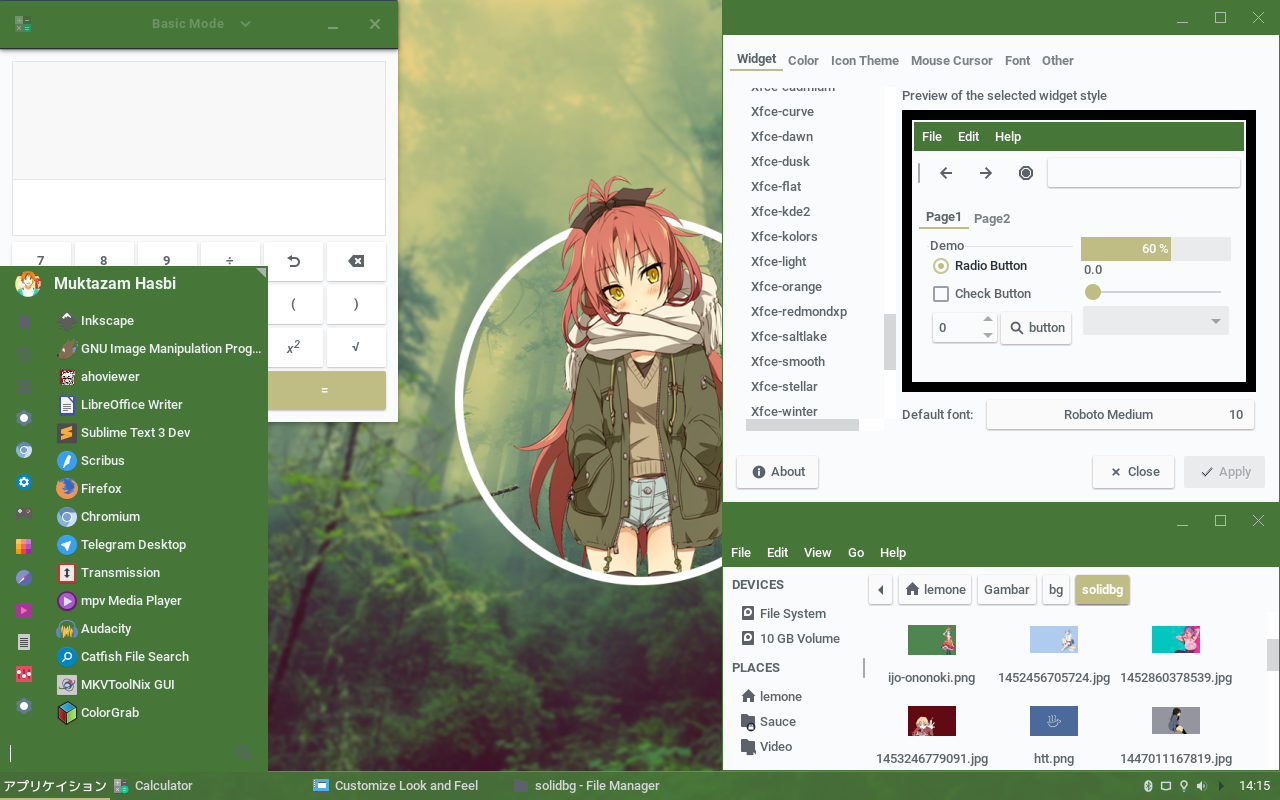Click the Gambar path button
1280x800 pixels.
[1006, 590]
